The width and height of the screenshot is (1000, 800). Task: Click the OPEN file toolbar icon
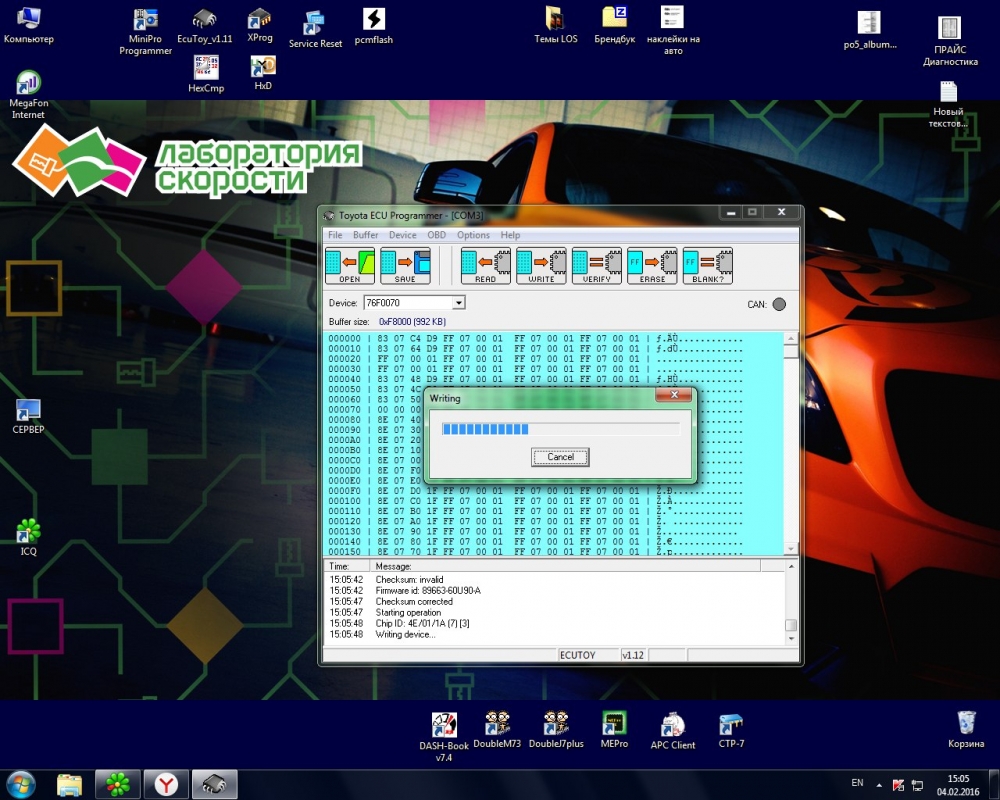[349, 265]
